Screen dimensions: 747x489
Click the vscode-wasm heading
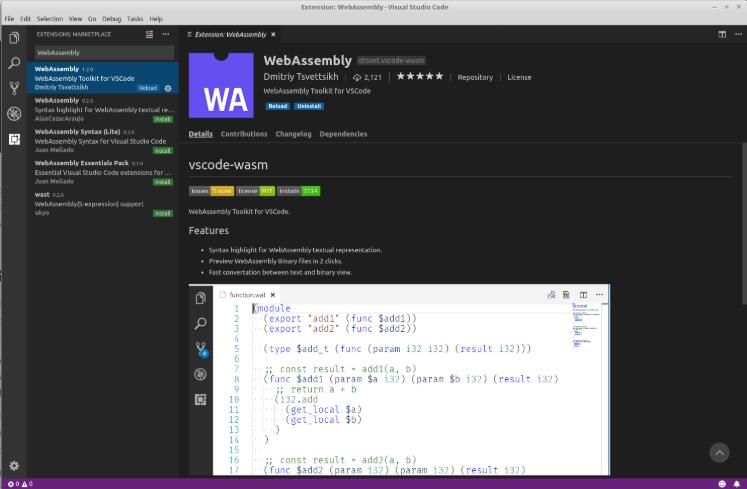pyautogui.click(x=228, y=165)
